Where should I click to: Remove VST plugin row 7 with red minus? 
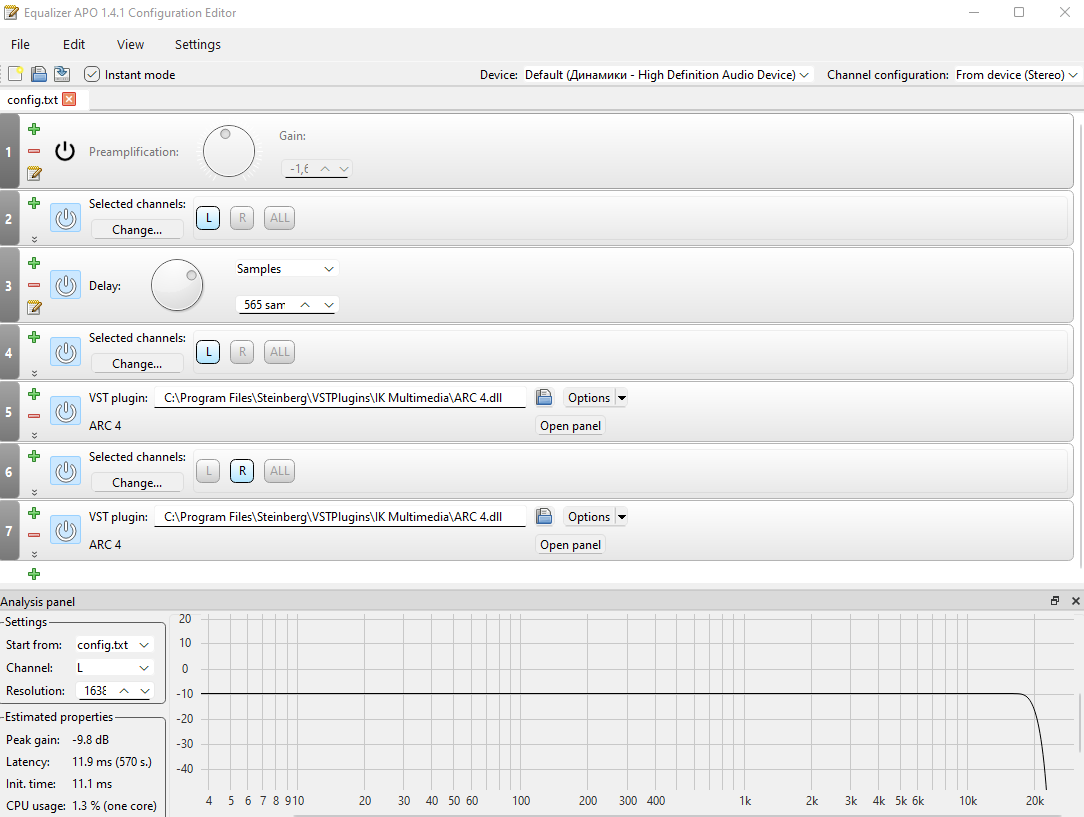coord(34,535)
